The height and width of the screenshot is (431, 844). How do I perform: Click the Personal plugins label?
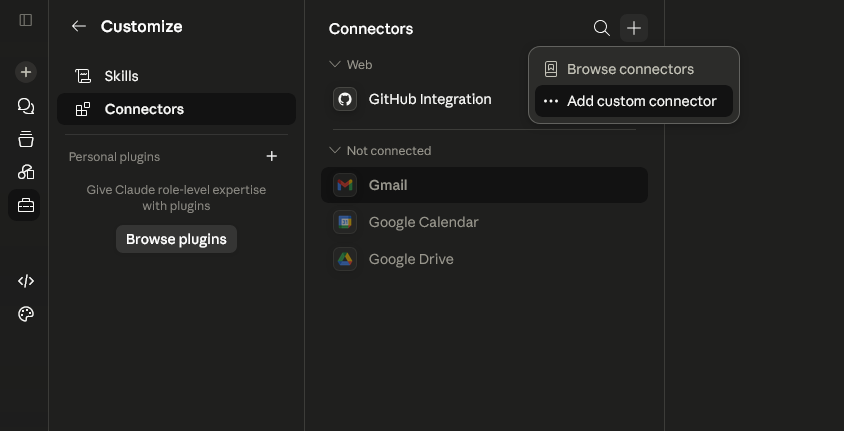pyautogui.click(x=114, y=157)
